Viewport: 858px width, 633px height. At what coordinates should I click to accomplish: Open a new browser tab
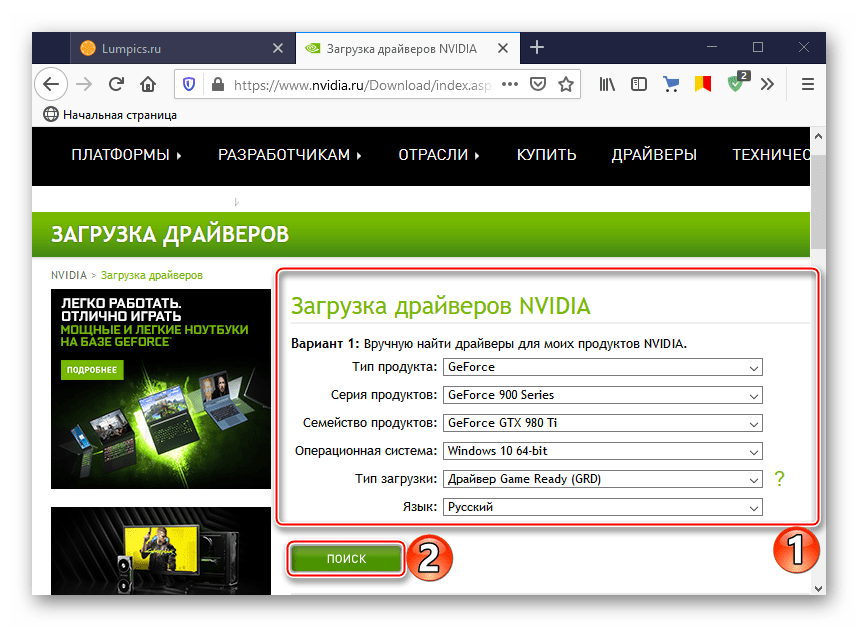pyautogui.click(x=537, y=48)
